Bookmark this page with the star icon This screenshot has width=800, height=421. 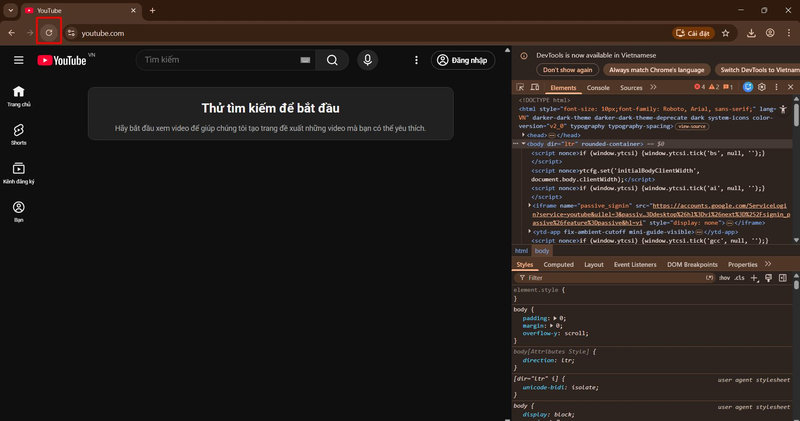(726, 33)
